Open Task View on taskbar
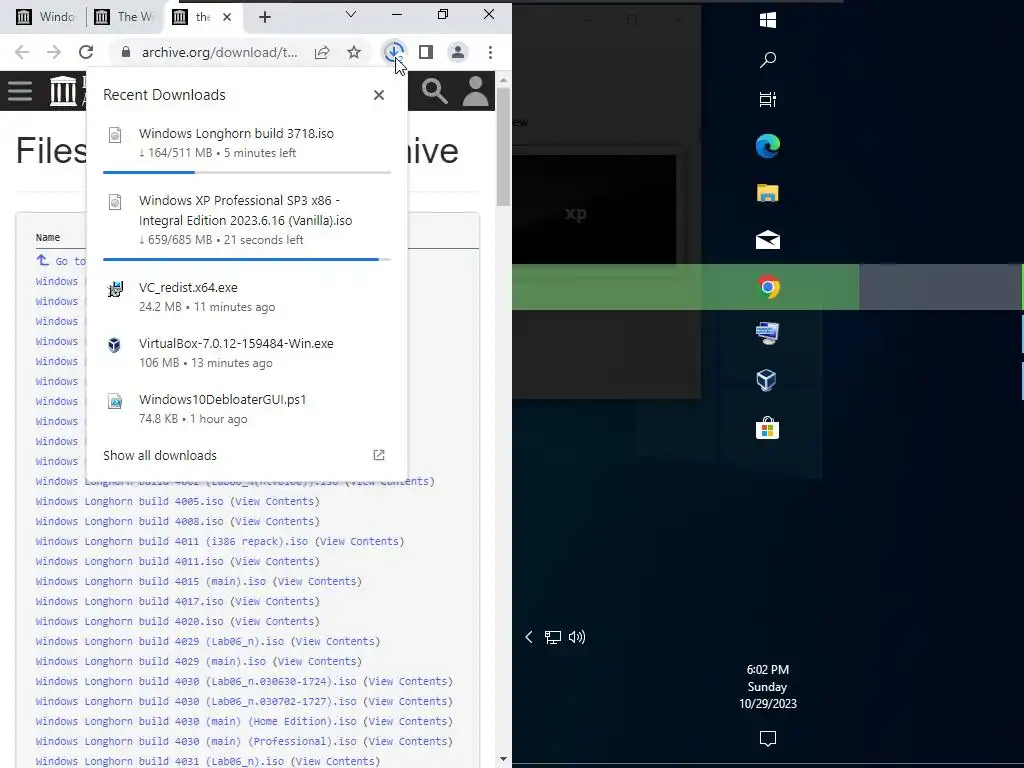 click(x=768, y=99)
